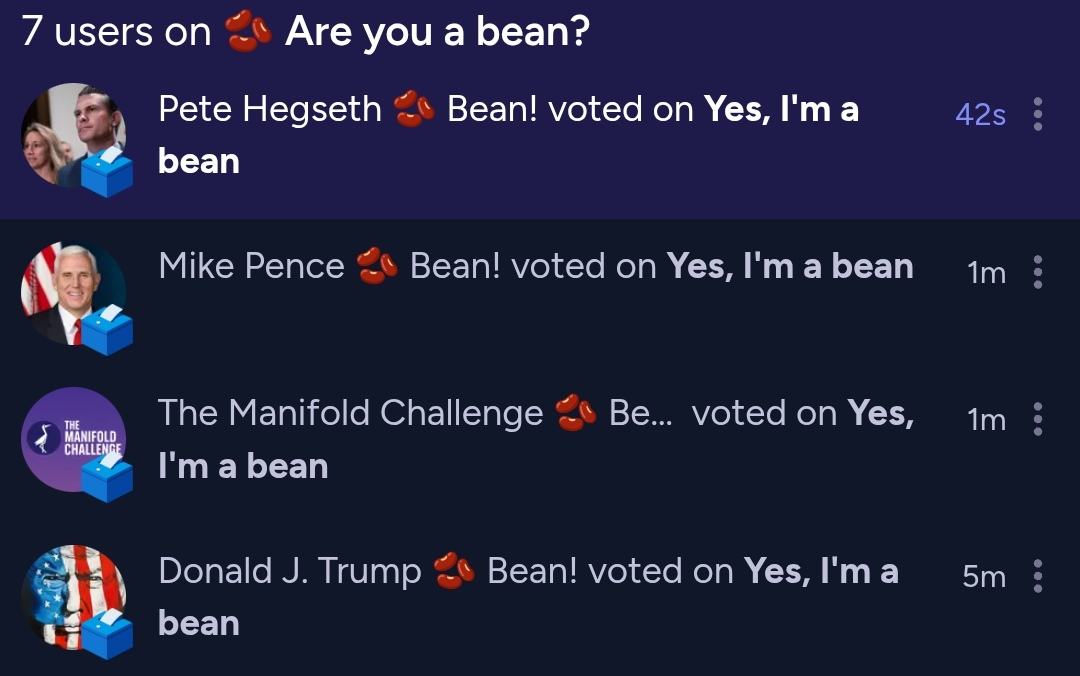The height and width of the screenshot is (676, 1080).
Task: Open options menu for Pete Hegseth notification
Action: pyautogui.click(x=1038, y=115)
